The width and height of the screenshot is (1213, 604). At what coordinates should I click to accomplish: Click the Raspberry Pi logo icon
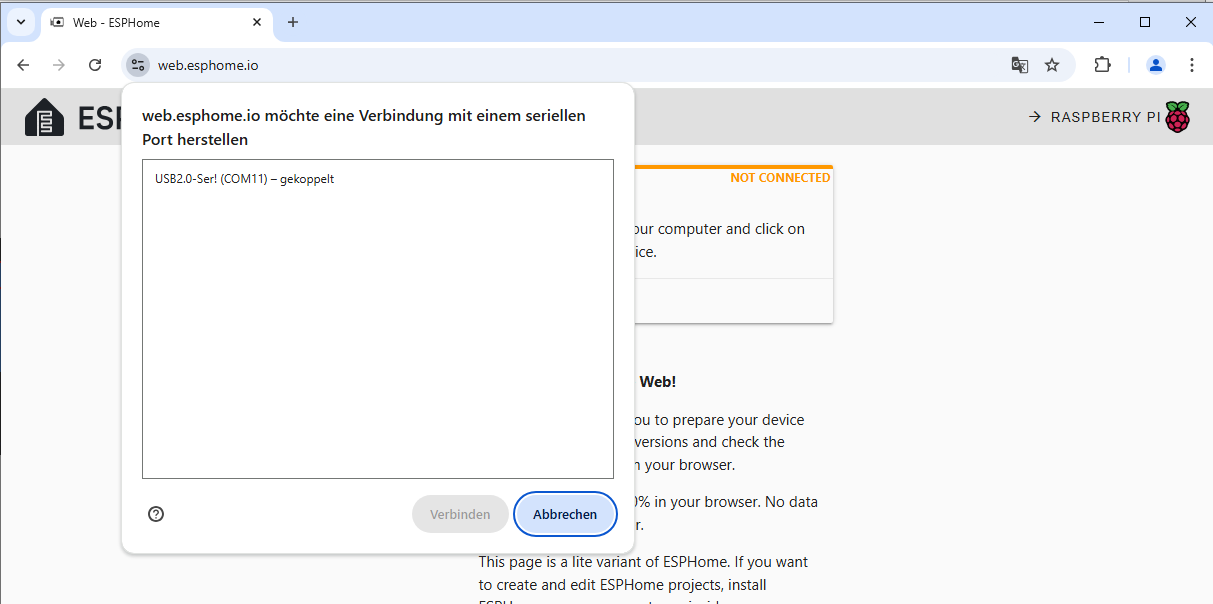pyautogui.click(x=1178, y=117)
